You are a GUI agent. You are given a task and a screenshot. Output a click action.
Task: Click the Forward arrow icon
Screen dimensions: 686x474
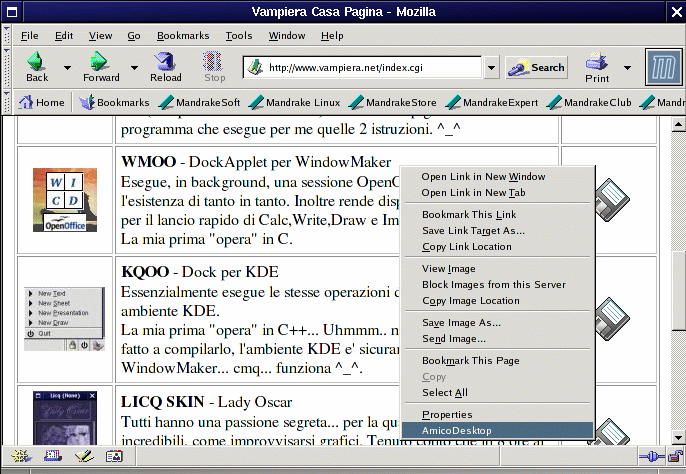tap(99, 62)
